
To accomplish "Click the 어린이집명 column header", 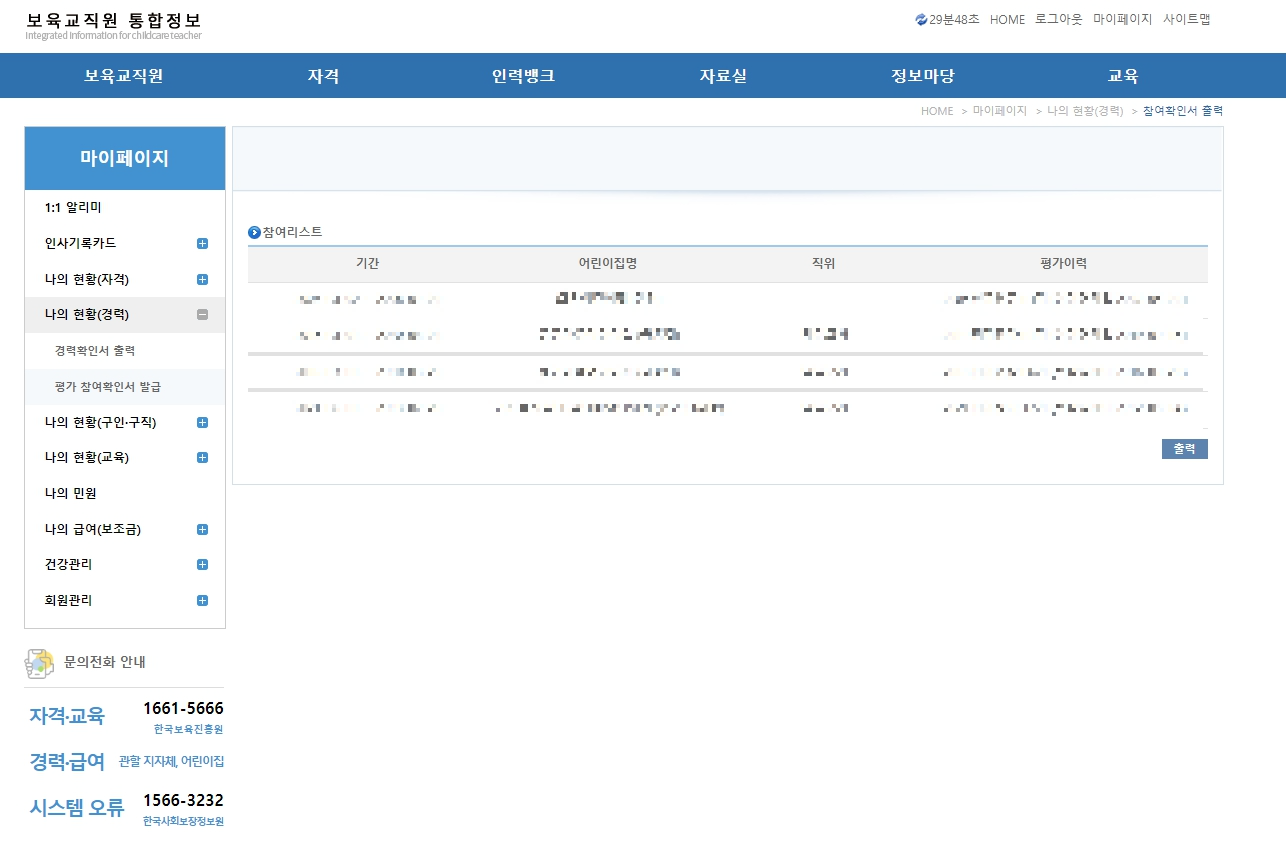I will [x=608, y=264].
